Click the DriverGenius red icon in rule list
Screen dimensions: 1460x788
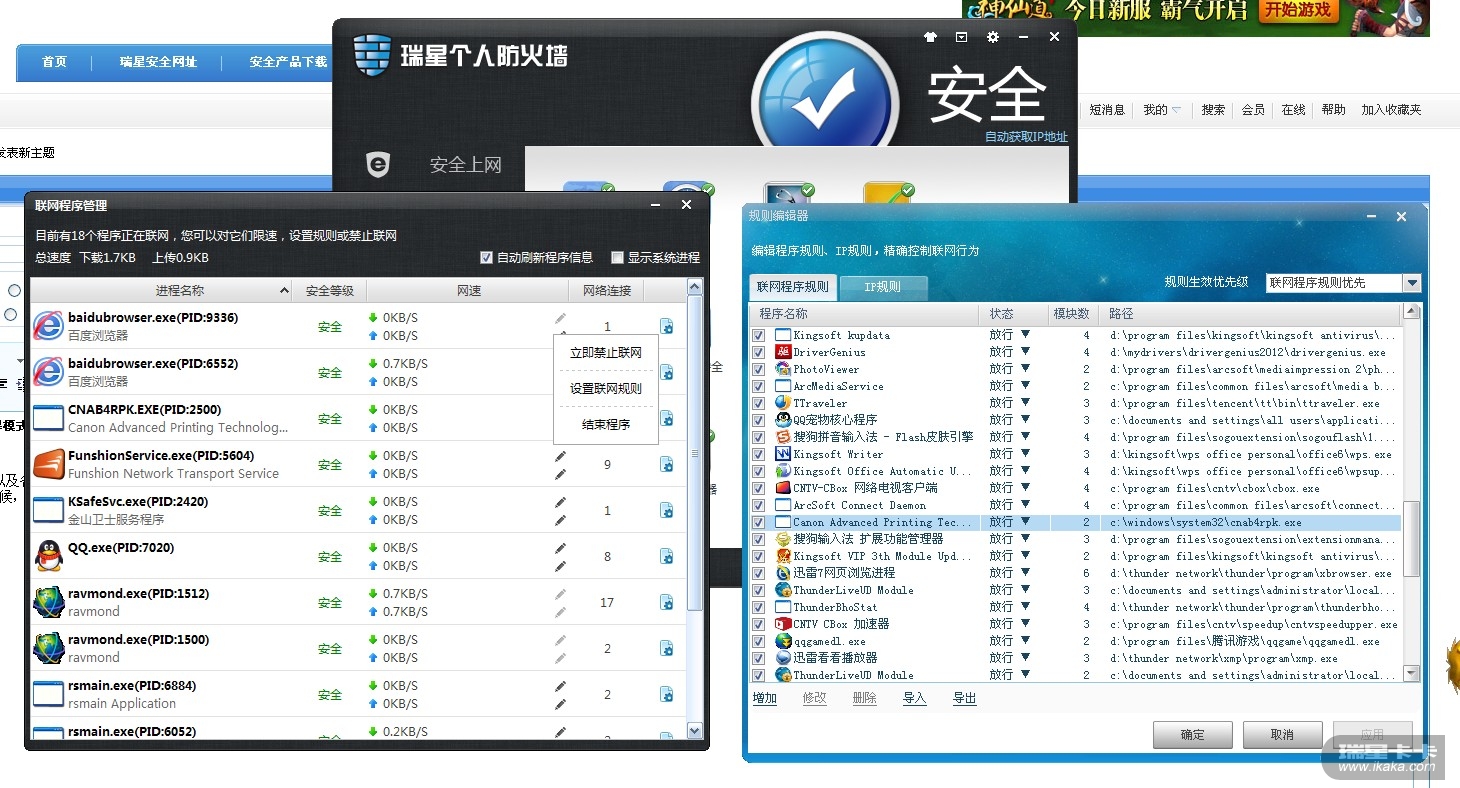pyautogui.click(x=783, y=352)
